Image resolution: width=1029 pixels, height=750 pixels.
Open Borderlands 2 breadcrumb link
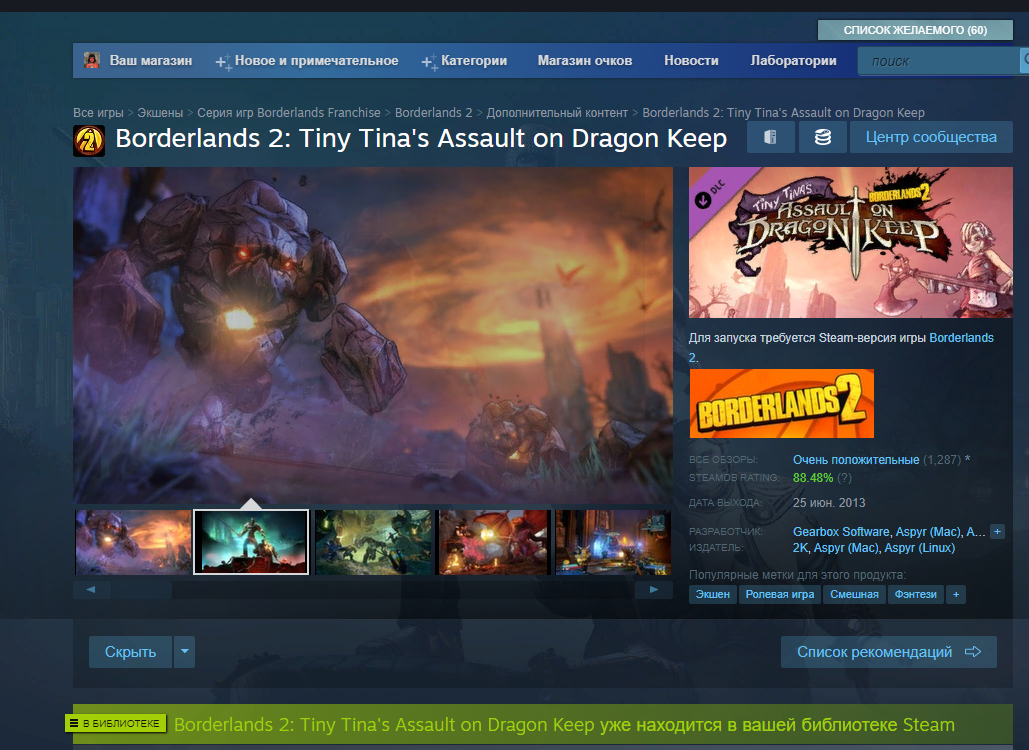(434, 113)
